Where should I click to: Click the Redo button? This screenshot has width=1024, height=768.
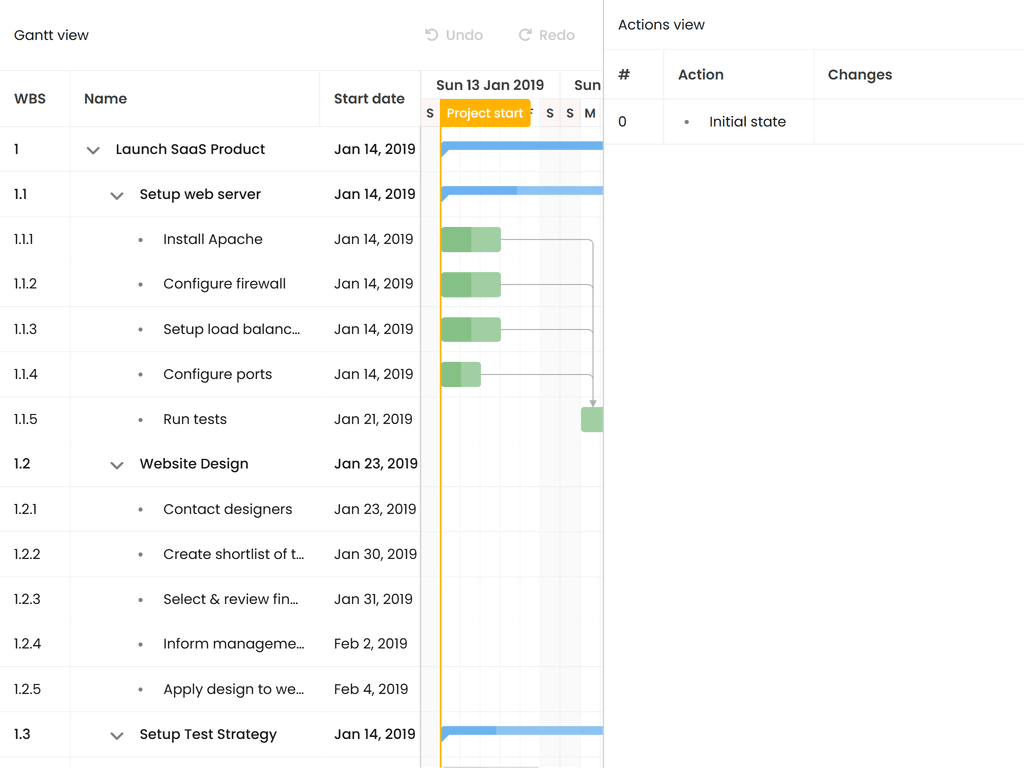point(546,35)
